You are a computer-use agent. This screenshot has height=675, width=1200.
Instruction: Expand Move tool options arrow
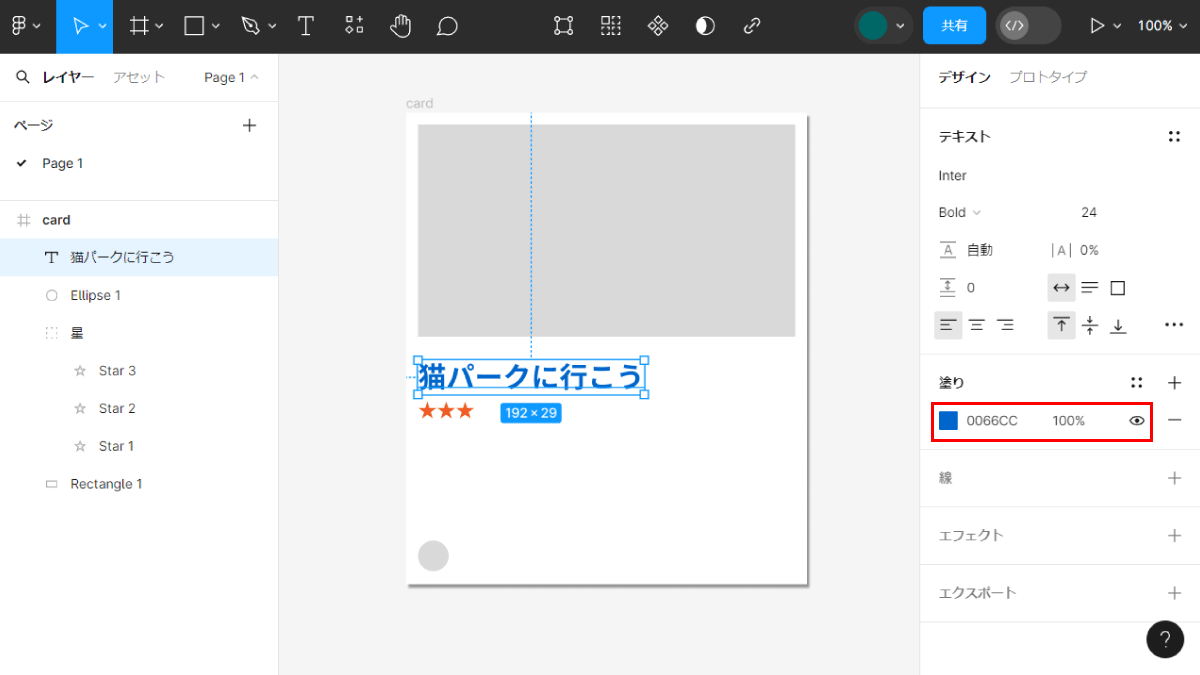point(103,27)
